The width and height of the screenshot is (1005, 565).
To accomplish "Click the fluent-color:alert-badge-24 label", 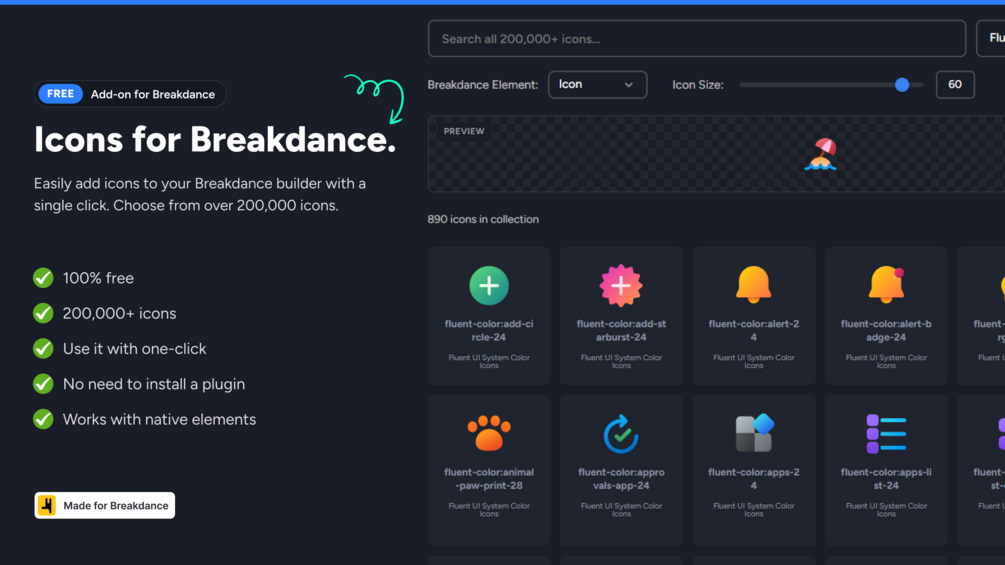I will pos(886,331).
